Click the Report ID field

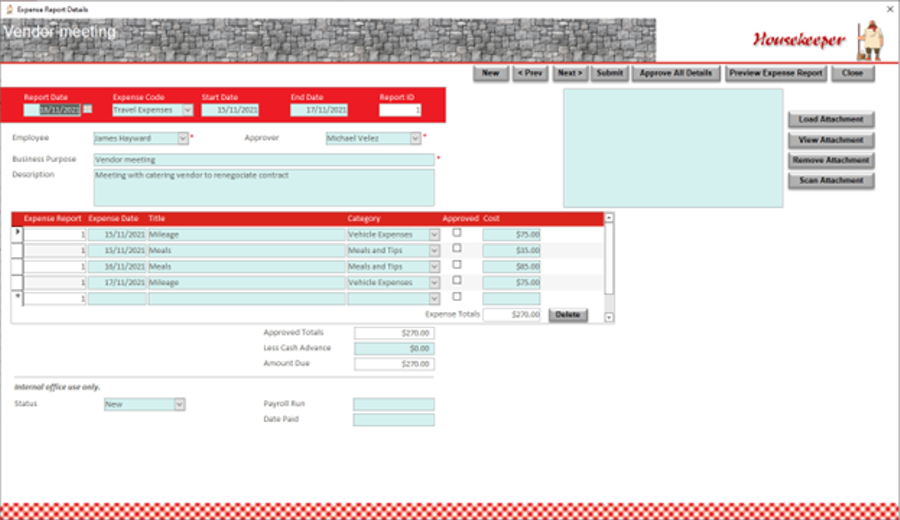pos(400,110)
